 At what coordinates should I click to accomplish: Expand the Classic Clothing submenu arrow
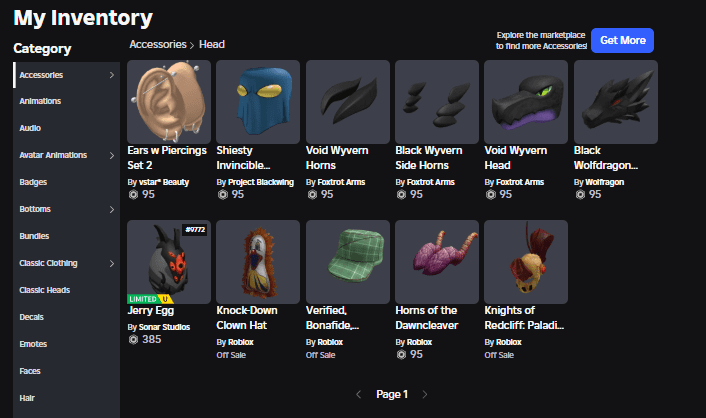click(x=112, y=264)
